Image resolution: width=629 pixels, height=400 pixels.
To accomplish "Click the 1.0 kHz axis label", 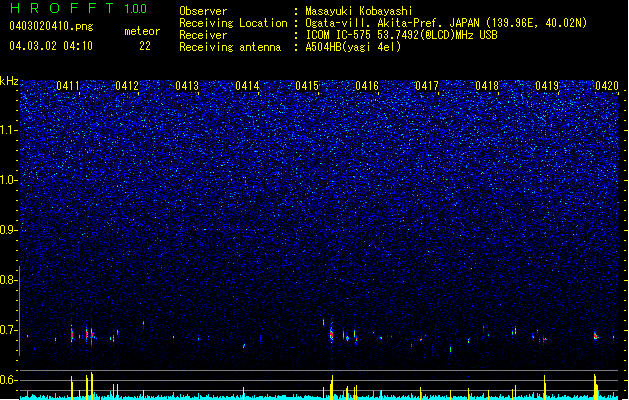I will 8,180.
